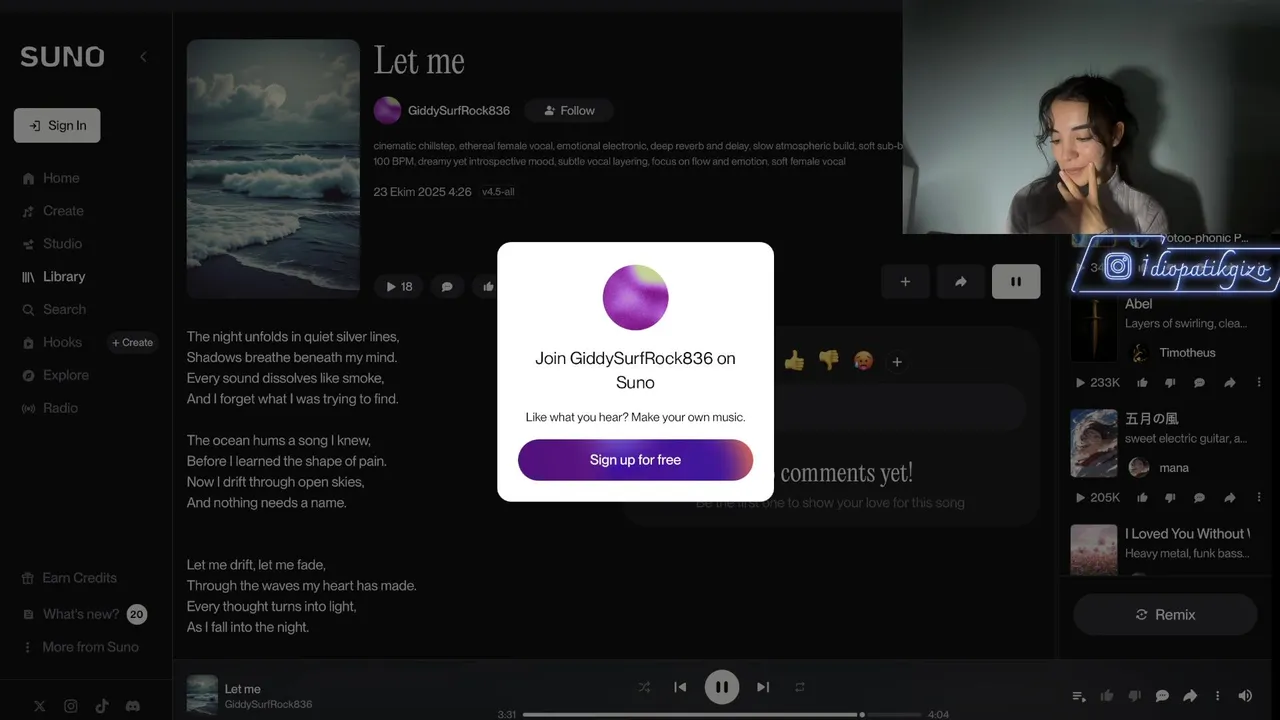Skip to next track
1280x720 pixels.
point(763,687)
